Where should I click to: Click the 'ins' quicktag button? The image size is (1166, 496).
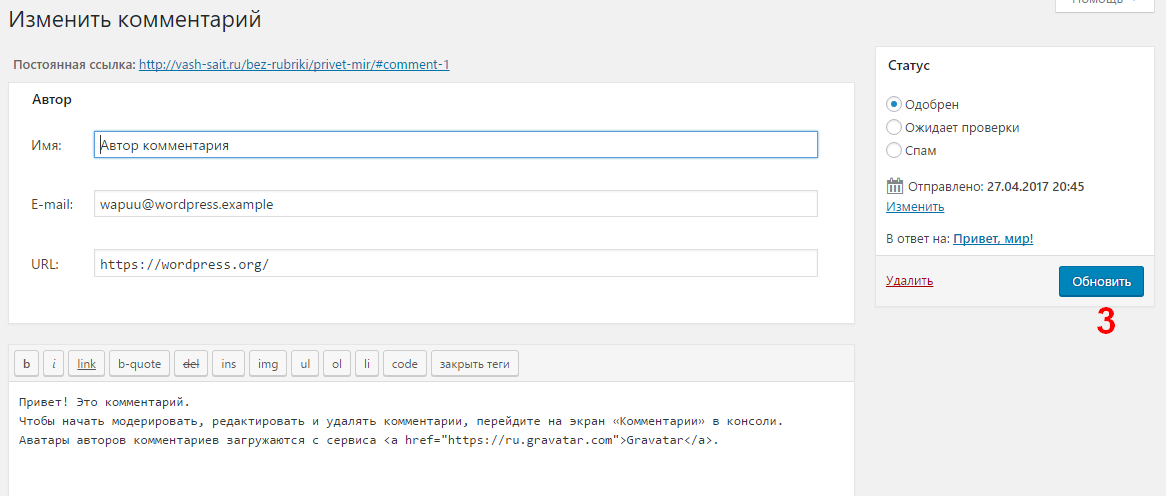click(228, 364)
